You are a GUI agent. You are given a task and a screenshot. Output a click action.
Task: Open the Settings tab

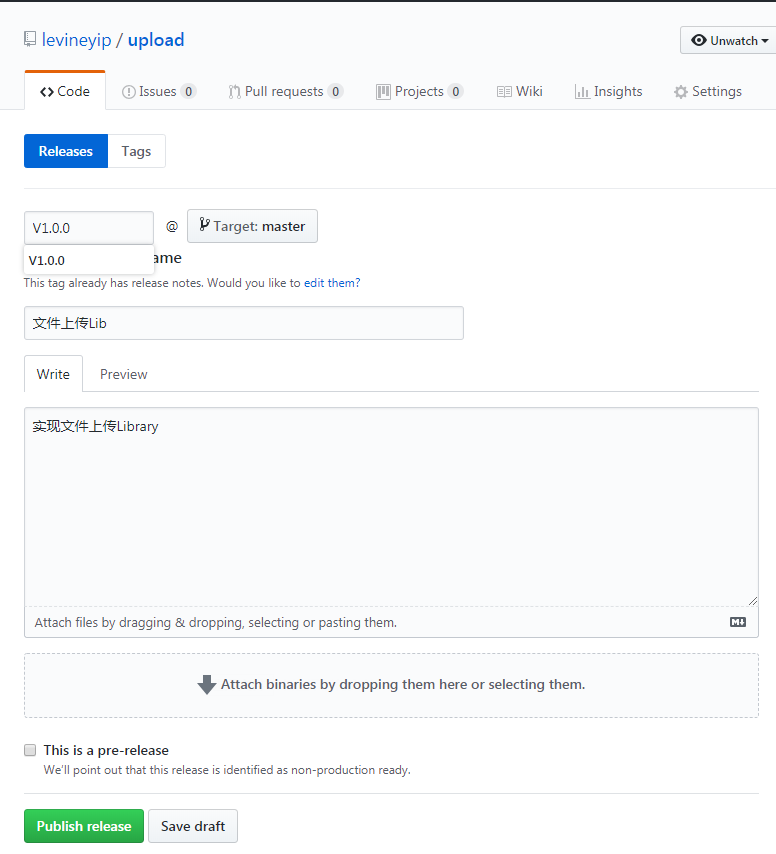pyautogui.click(x=707, y=91)
